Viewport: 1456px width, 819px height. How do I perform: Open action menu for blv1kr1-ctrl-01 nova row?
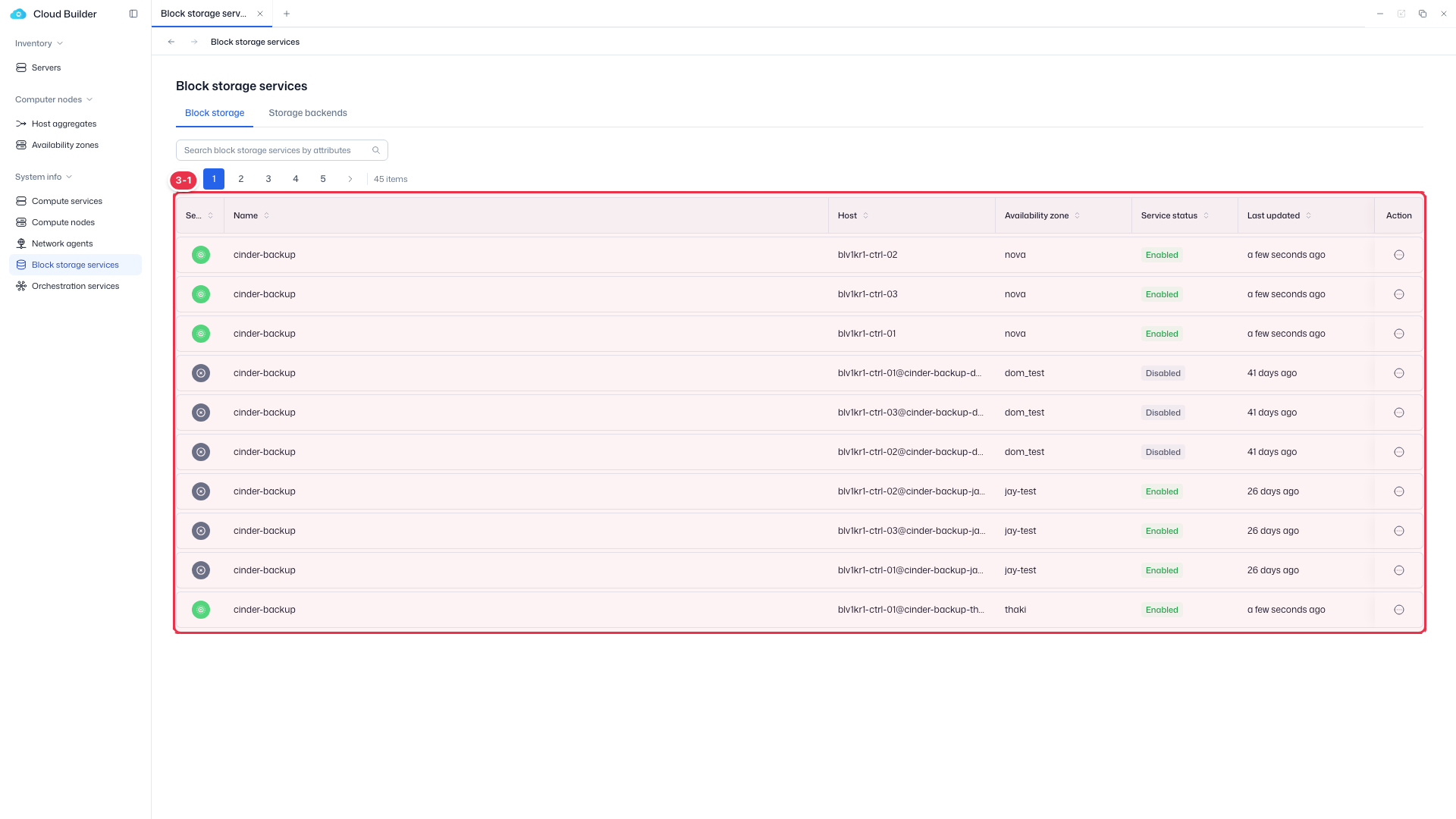(x=1399, y=334)
